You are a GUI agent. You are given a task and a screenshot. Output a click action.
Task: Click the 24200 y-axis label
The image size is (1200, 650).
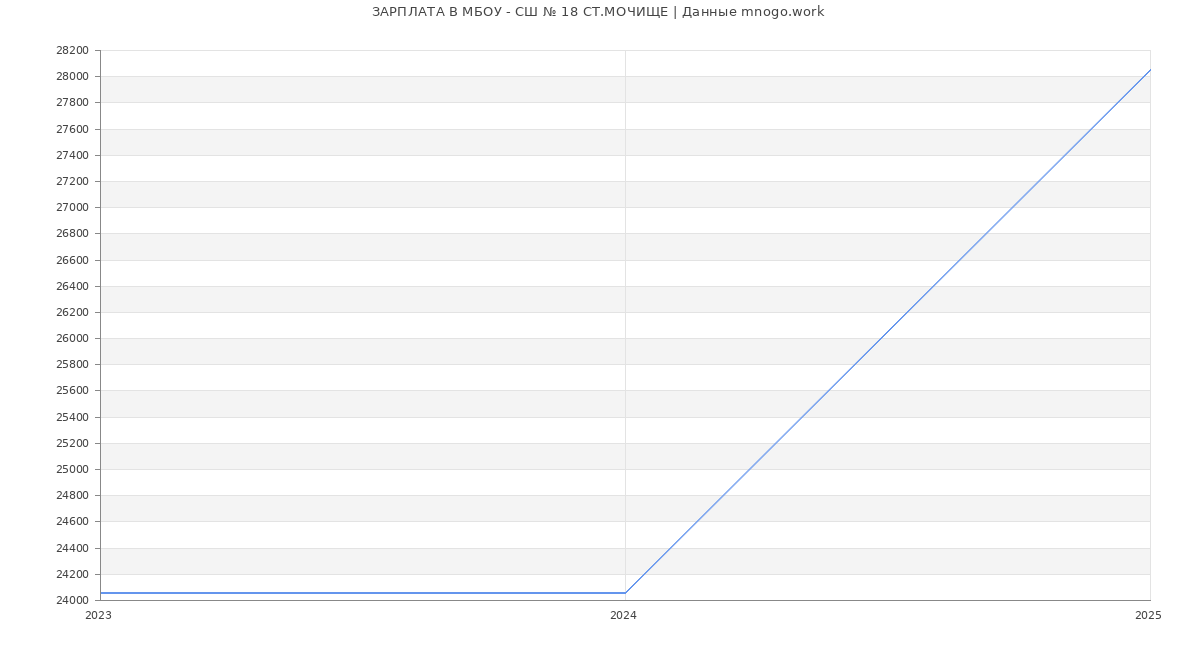click(72, 575)
